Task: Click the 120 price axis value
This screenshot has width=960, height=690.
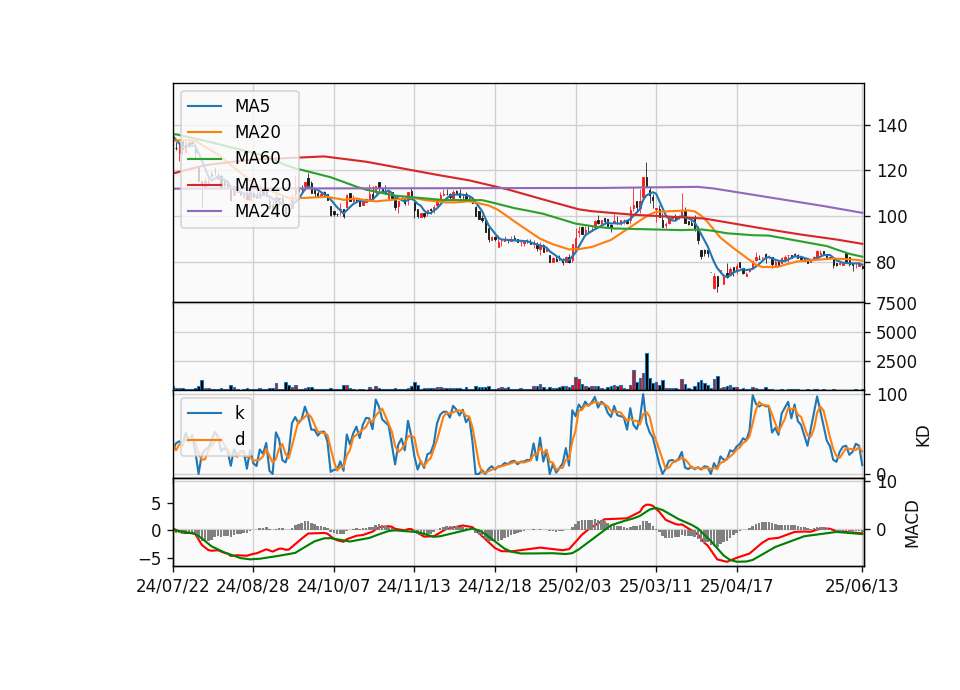Action: point(892,171)
